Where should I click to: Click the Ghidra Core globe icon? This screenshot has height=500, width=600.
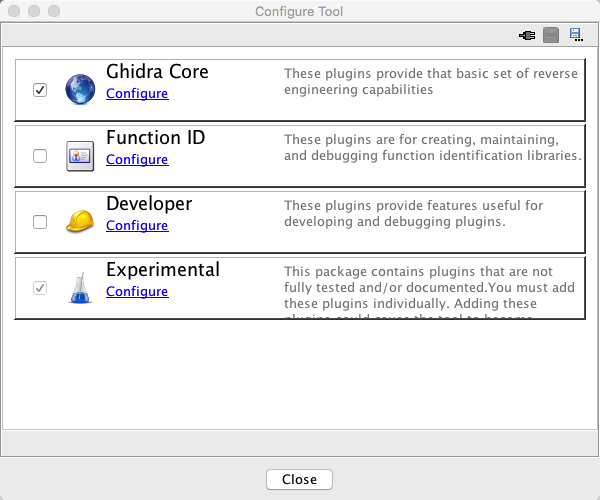click(80, 90)
